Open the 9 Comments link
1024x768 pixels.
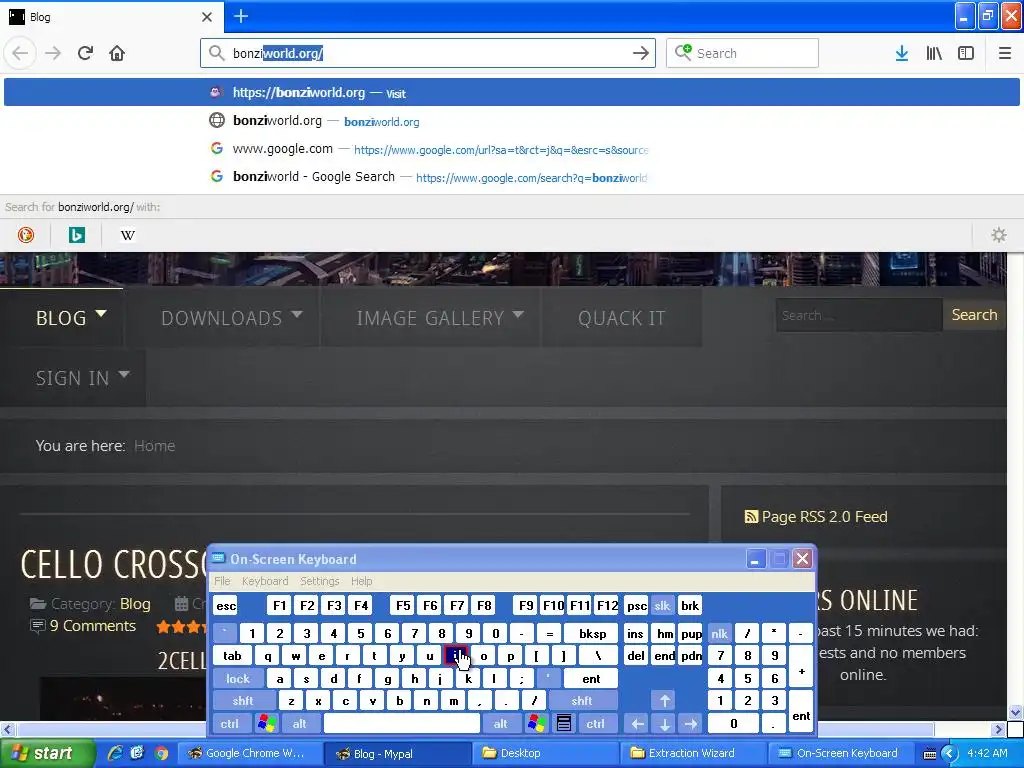pos(93,626)
